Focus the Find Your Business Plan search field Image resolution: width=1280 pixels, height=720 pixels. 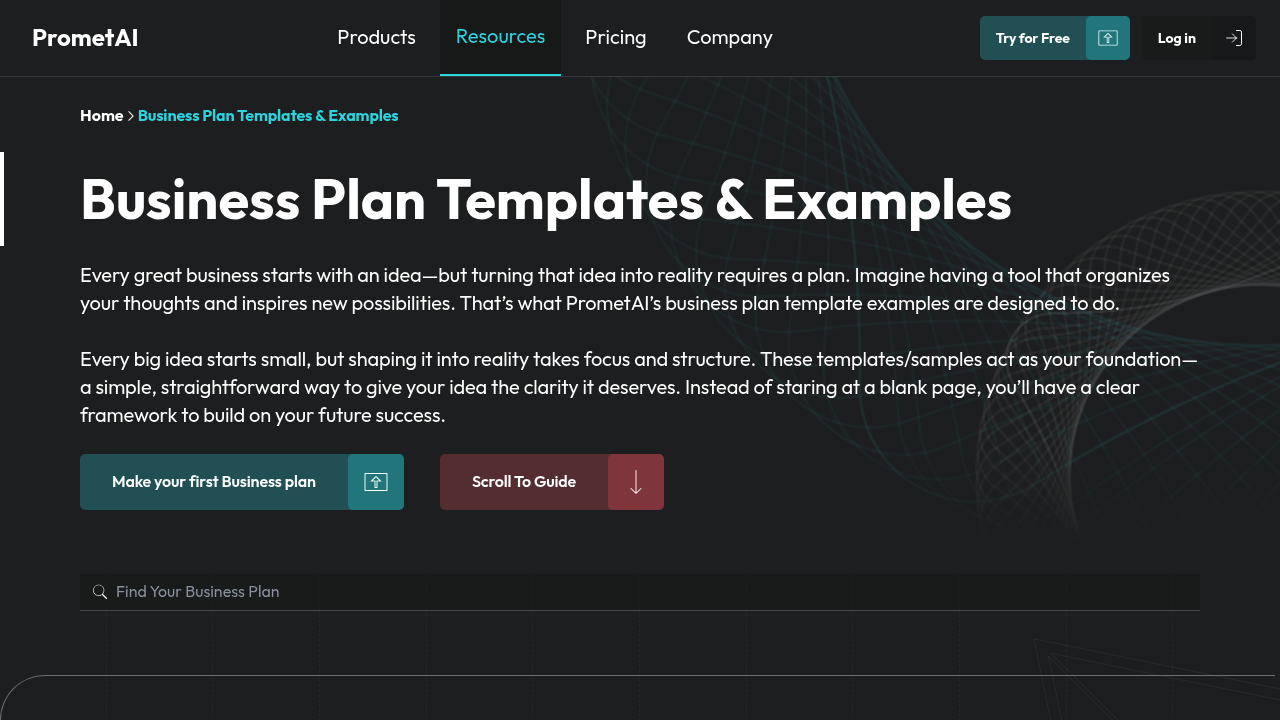pos(640,592)
